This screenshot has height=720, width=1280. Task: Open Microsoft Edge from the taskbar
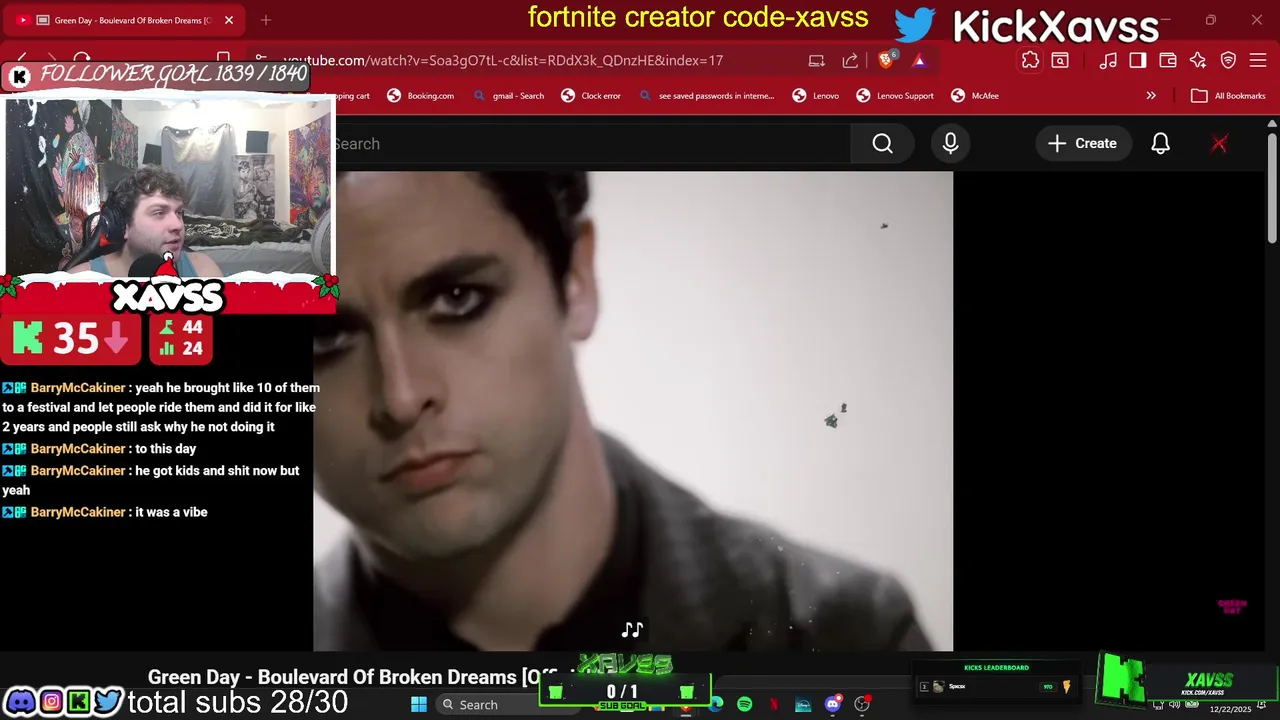click(716, 705)
